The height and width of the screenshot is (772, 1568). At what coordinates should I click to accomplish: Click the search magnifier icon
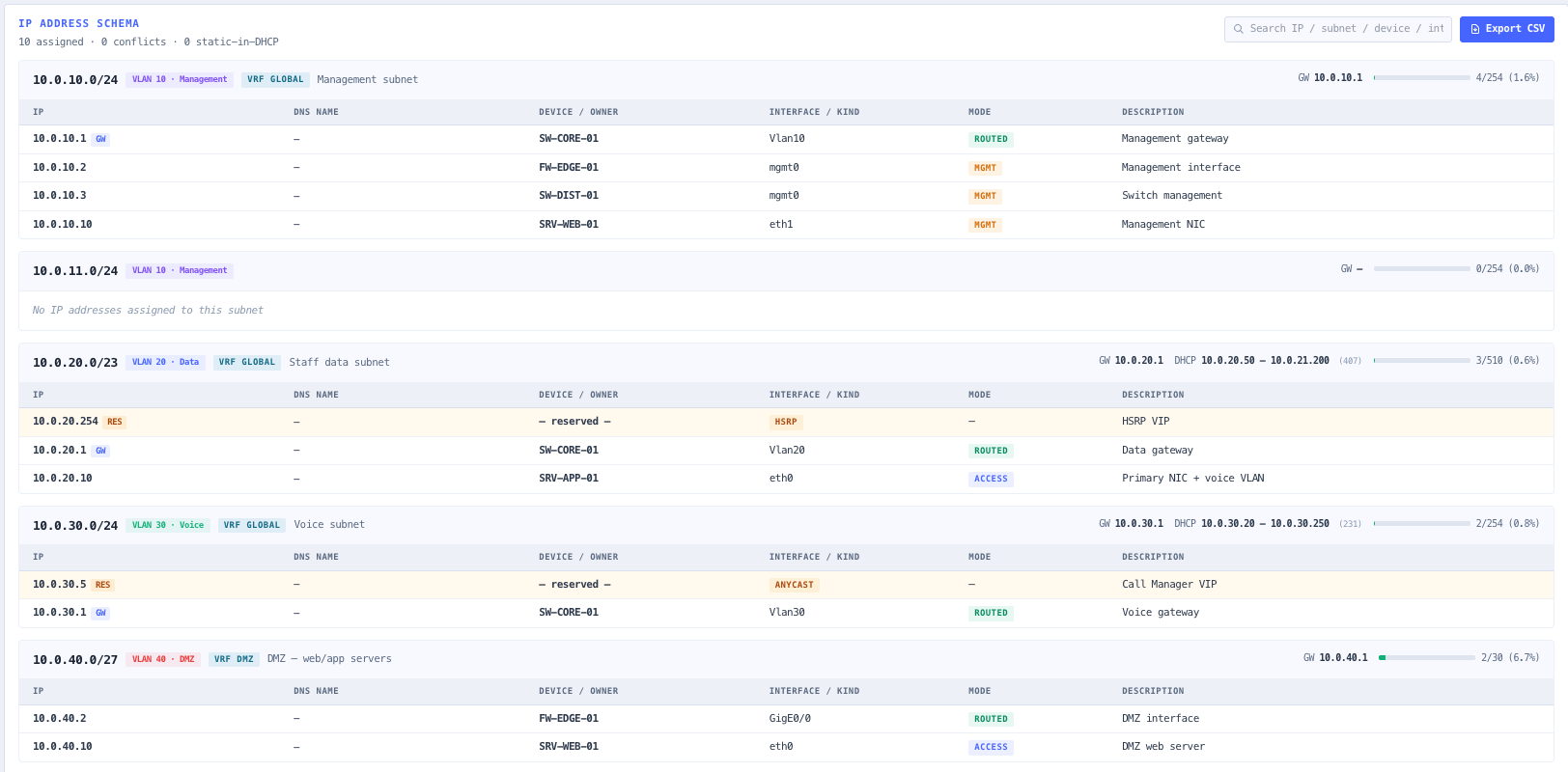[1239, 29]
